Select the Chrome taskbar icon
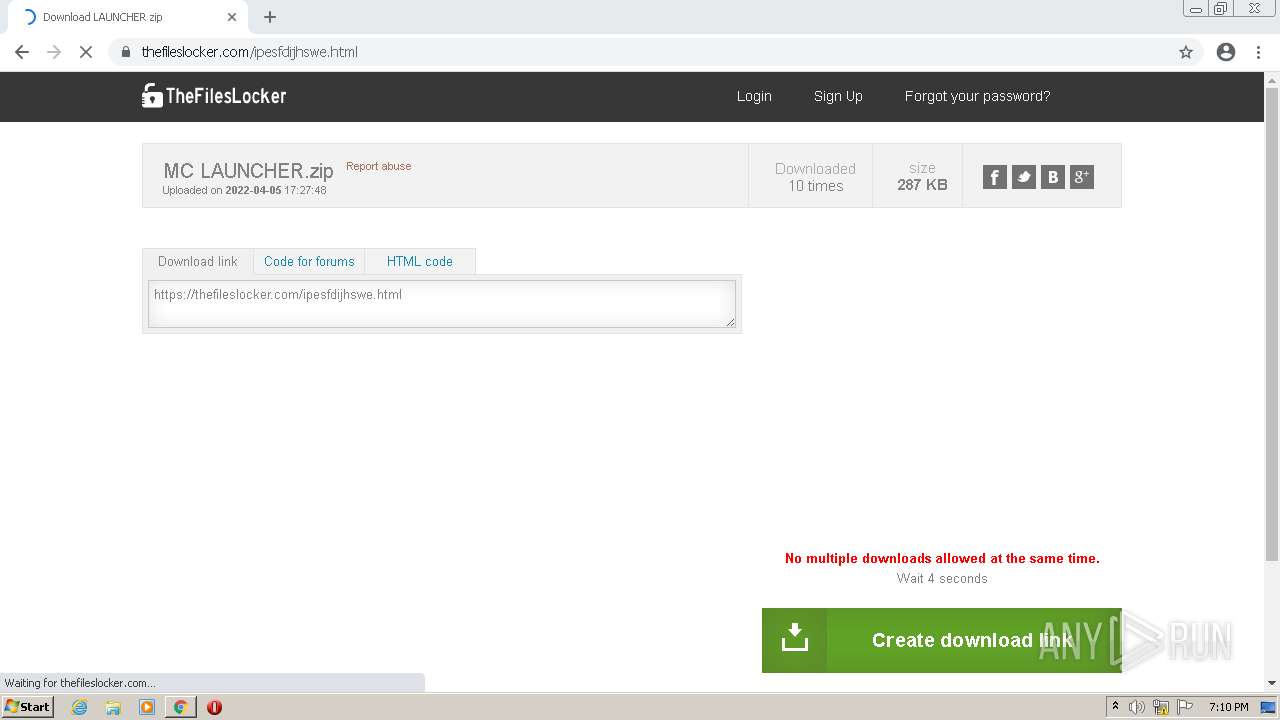Viewport: 1280px width, 720px height. (180, 707)
